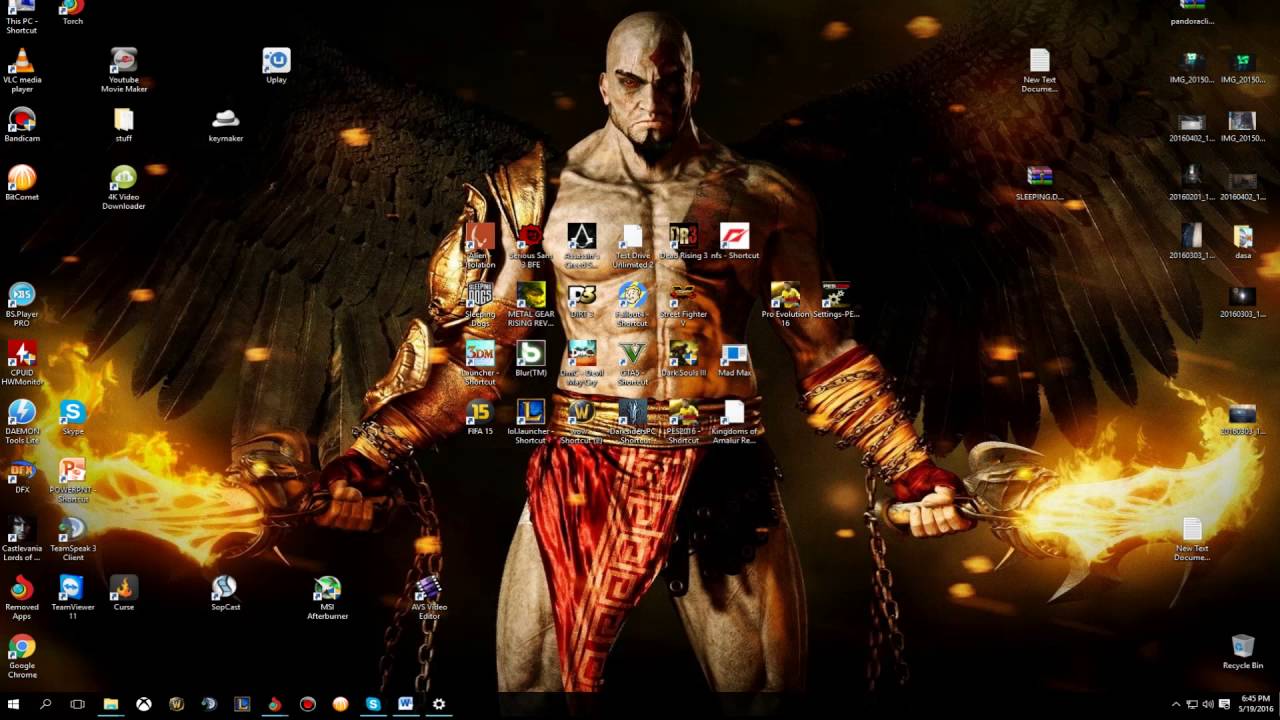Open TeamSpeak 3 Client icon
Viewport: 1280px width, 720px height.
point(72,540)
